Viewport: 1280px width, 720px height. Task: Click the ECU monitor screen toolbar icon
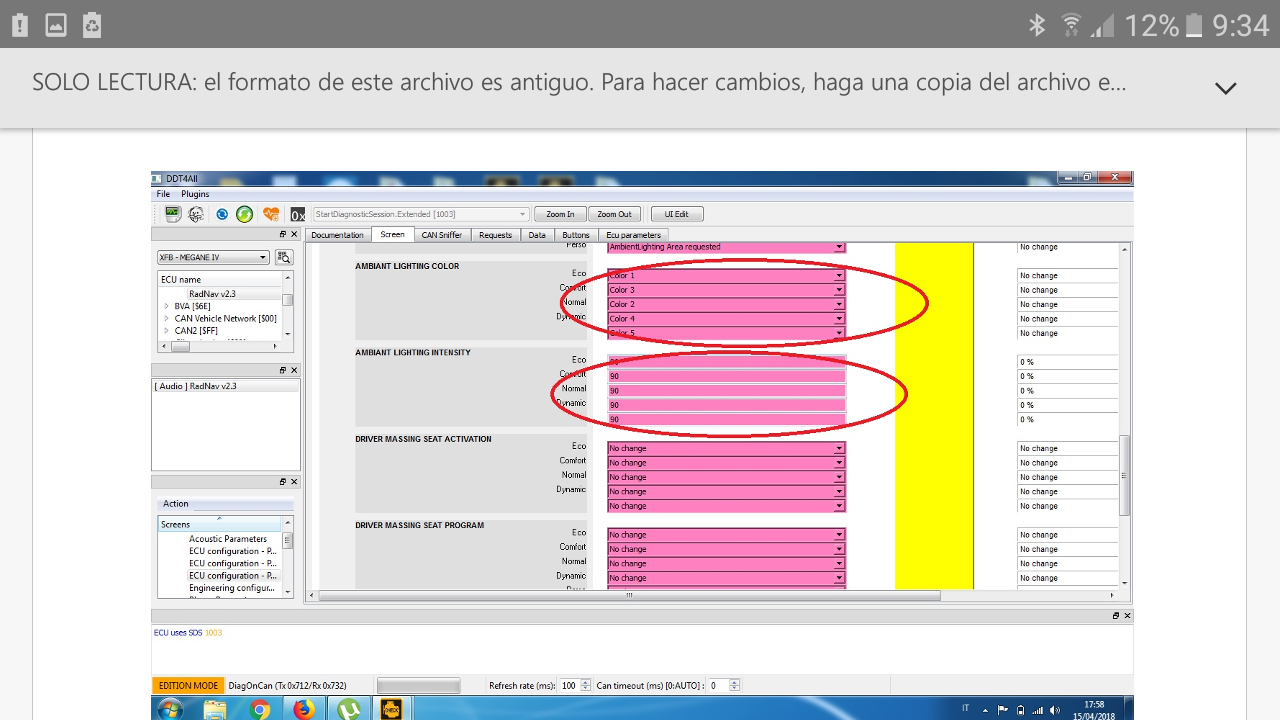tap(172, 214)
